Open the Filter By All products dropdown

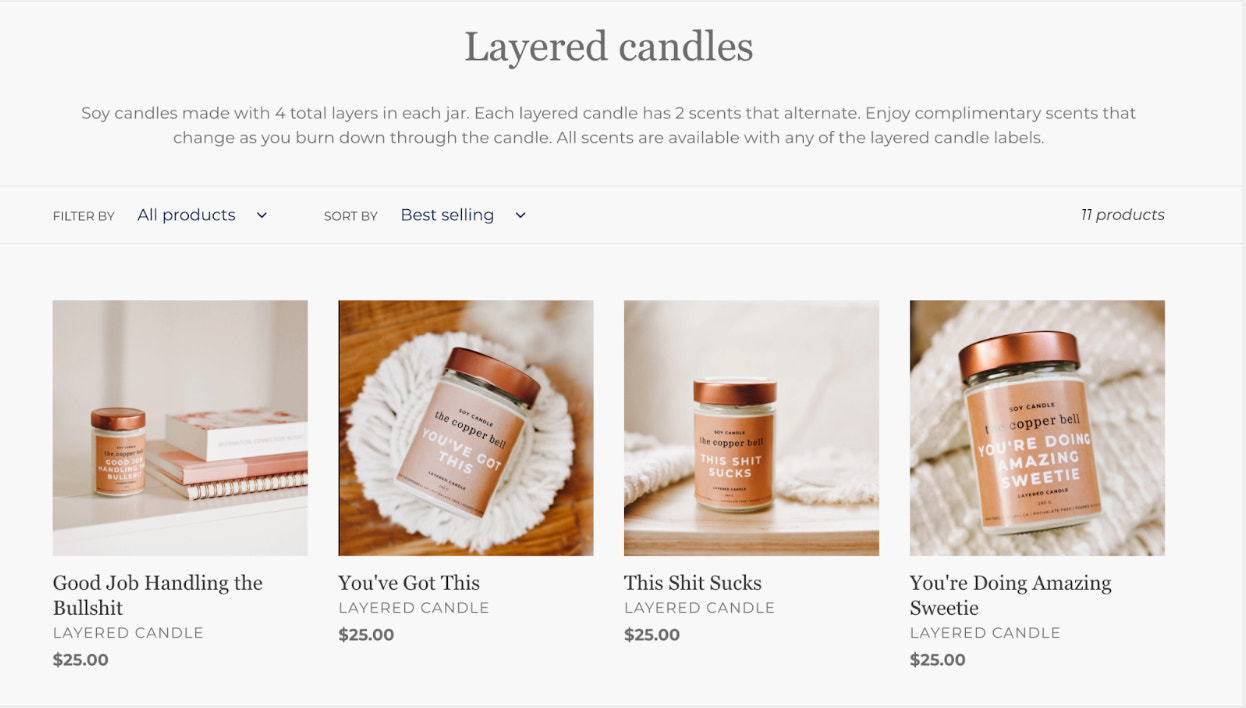(202, 215)
